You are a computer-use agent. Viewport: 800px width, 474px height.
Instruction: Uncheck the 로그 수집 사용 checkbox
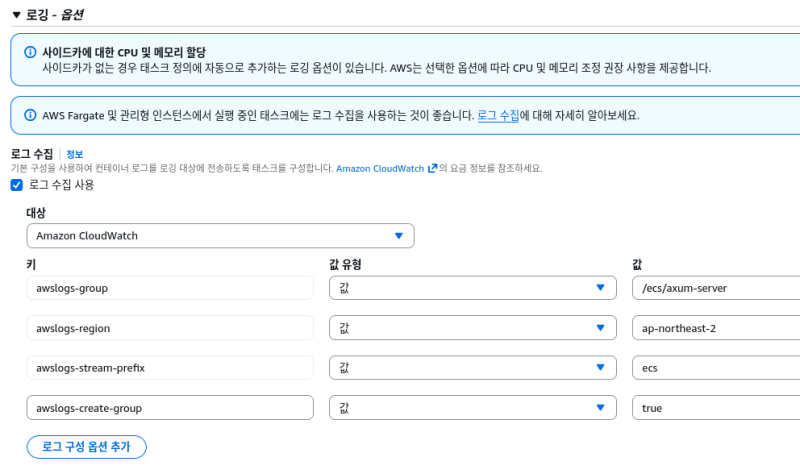pyautogui.click(x=17, y=185)
